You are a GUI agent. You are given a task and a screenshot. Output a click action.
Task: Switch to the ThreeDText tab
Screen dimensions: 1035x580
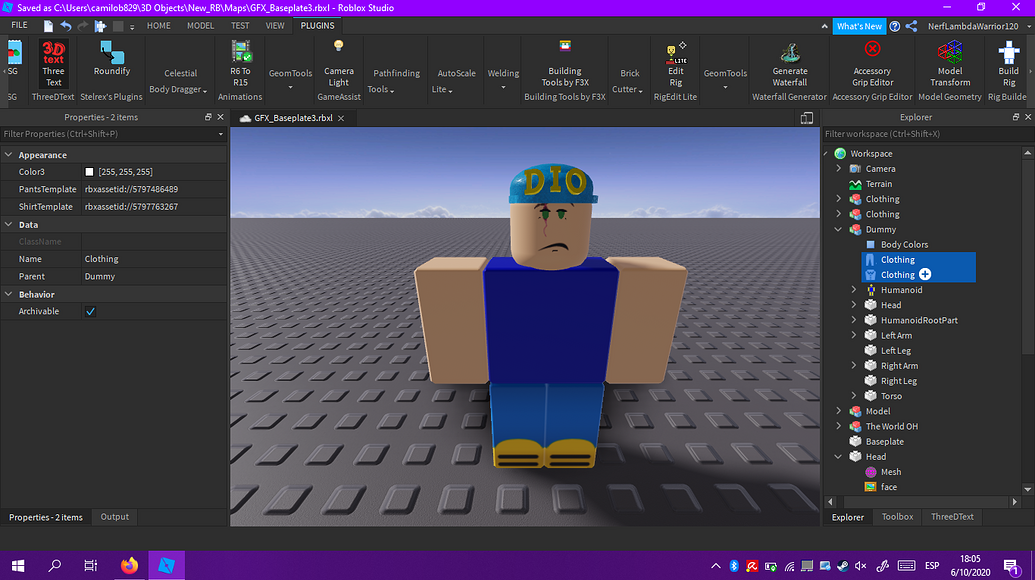pyautogui.click(x=952, y=517)
